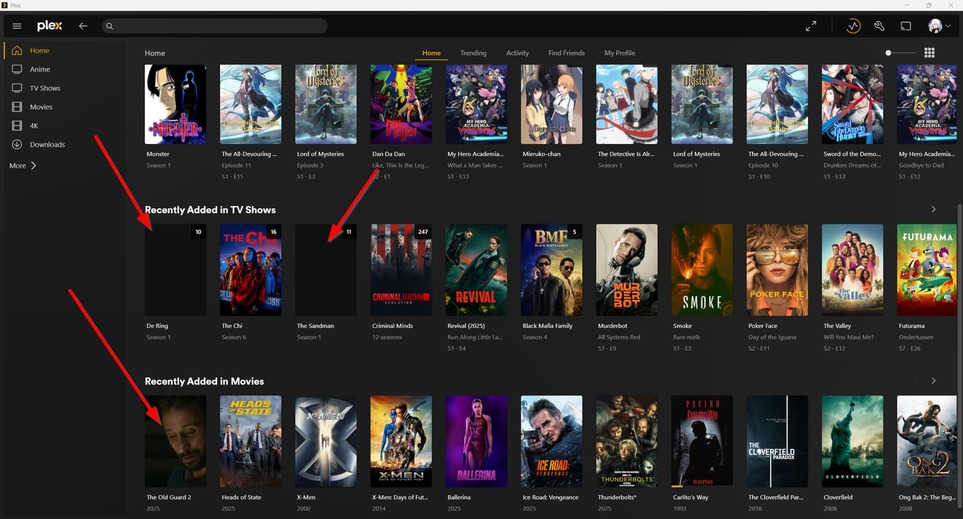Show more Recently Added TV Shows arrow
Image resolution: width=963 pixels, height=519 pixels.
pos(934,209)
